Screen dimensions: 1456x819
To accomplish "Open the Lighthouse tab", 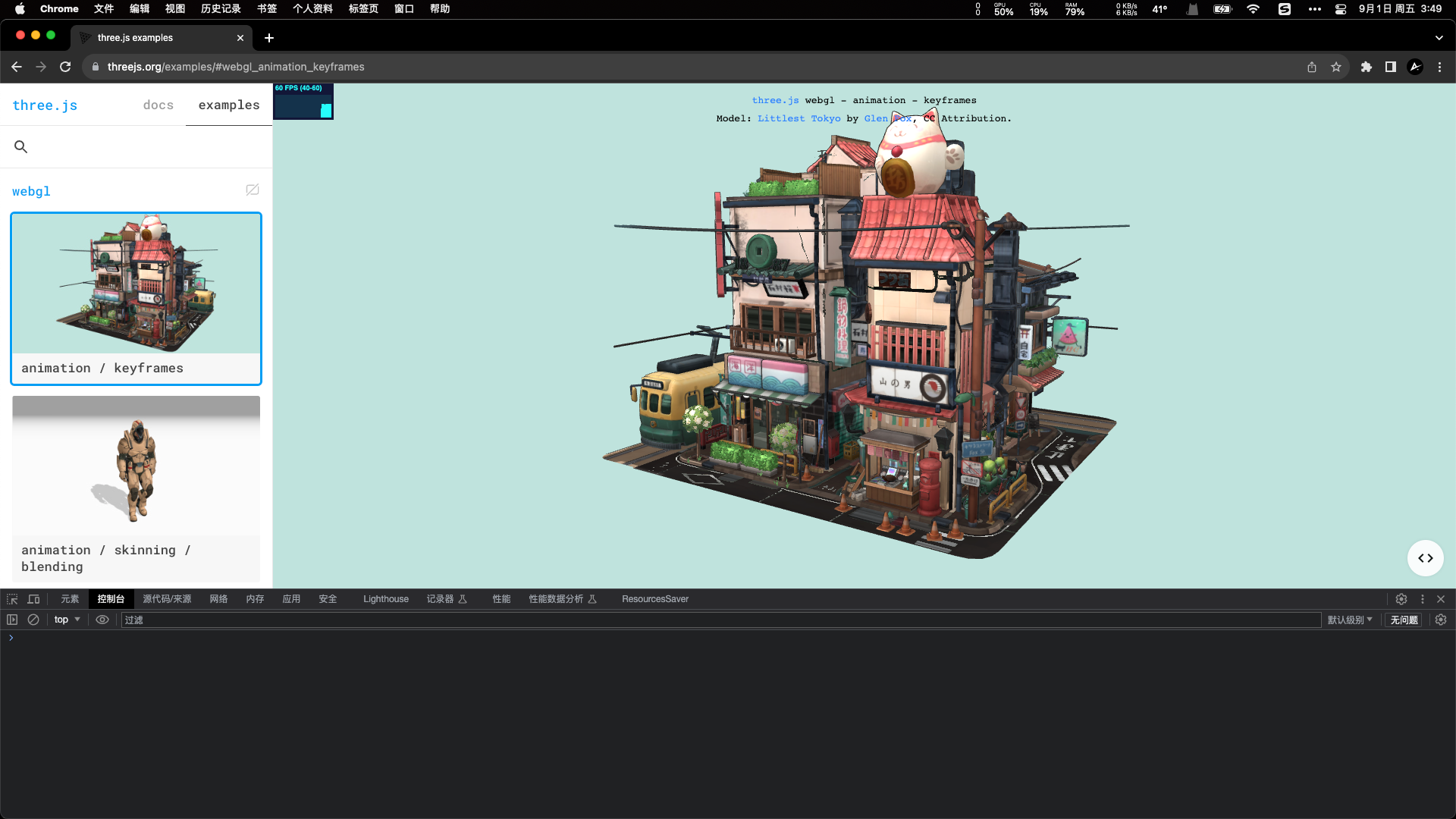I will pos(386,599).
